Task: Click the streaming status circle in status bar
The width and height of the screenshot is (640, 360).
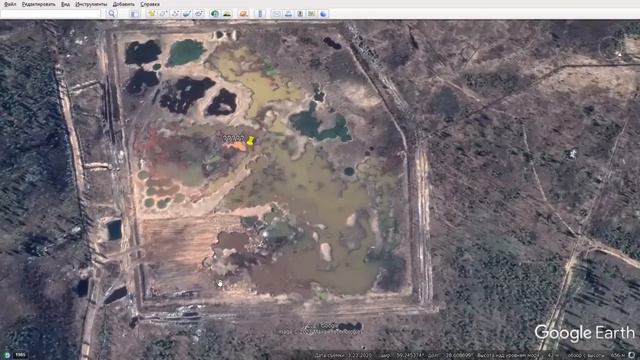Action: point(632,355)
